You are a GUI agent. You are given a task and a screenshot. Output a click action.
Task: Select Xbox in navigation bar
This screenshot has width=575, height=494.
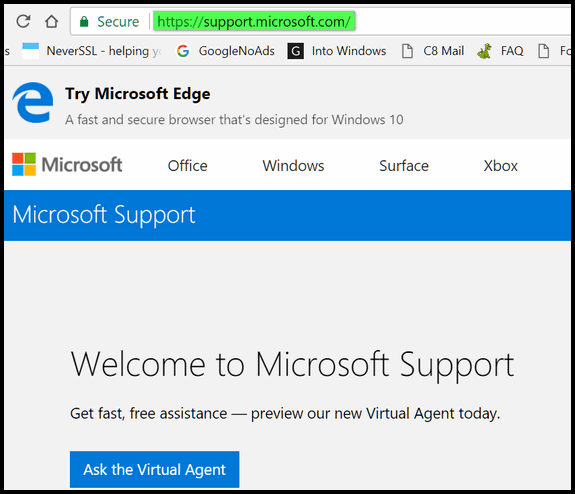click(501, 166)
